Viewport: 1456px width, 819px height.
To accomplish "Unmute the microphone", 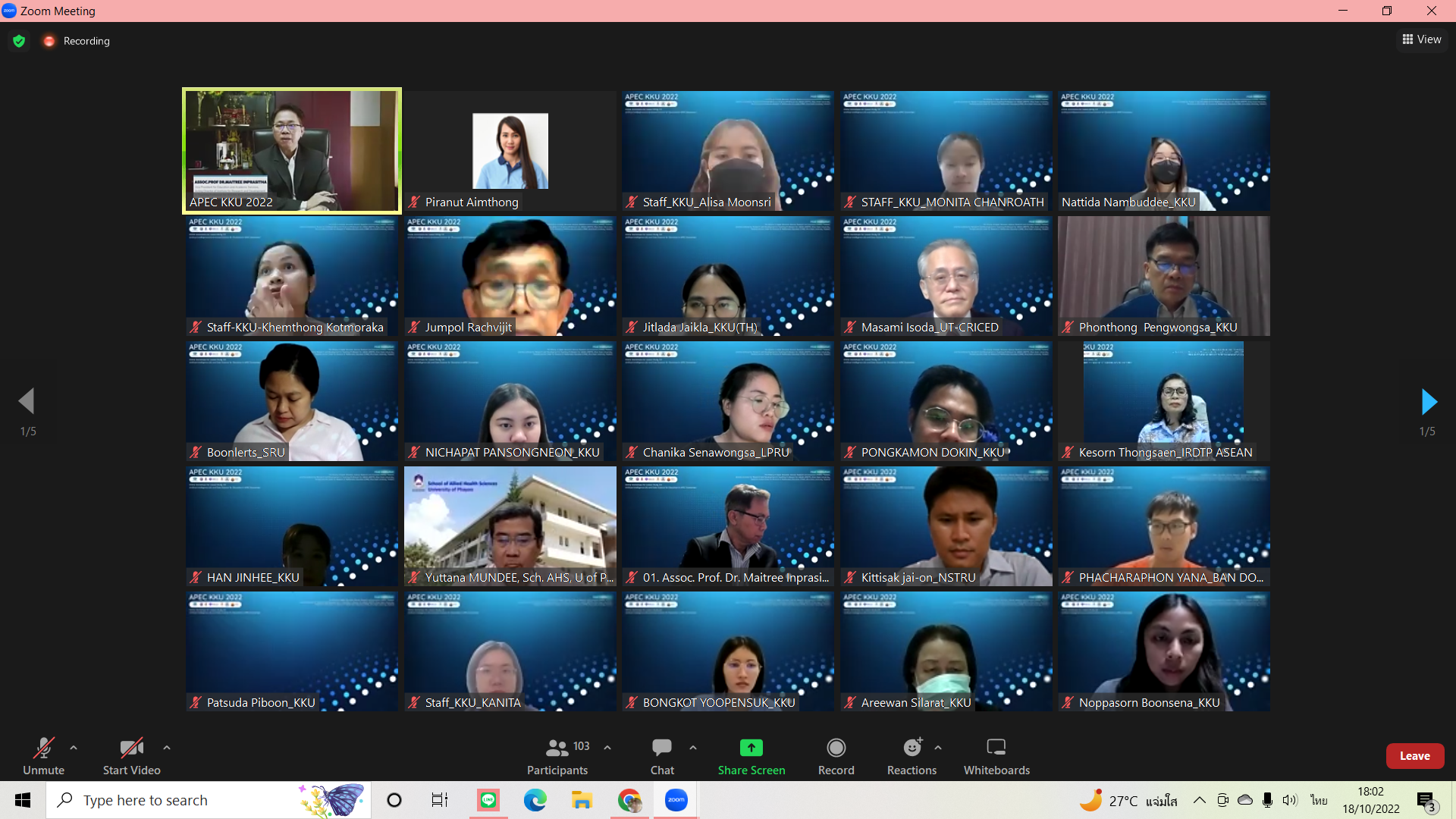I will coord(43,756).
